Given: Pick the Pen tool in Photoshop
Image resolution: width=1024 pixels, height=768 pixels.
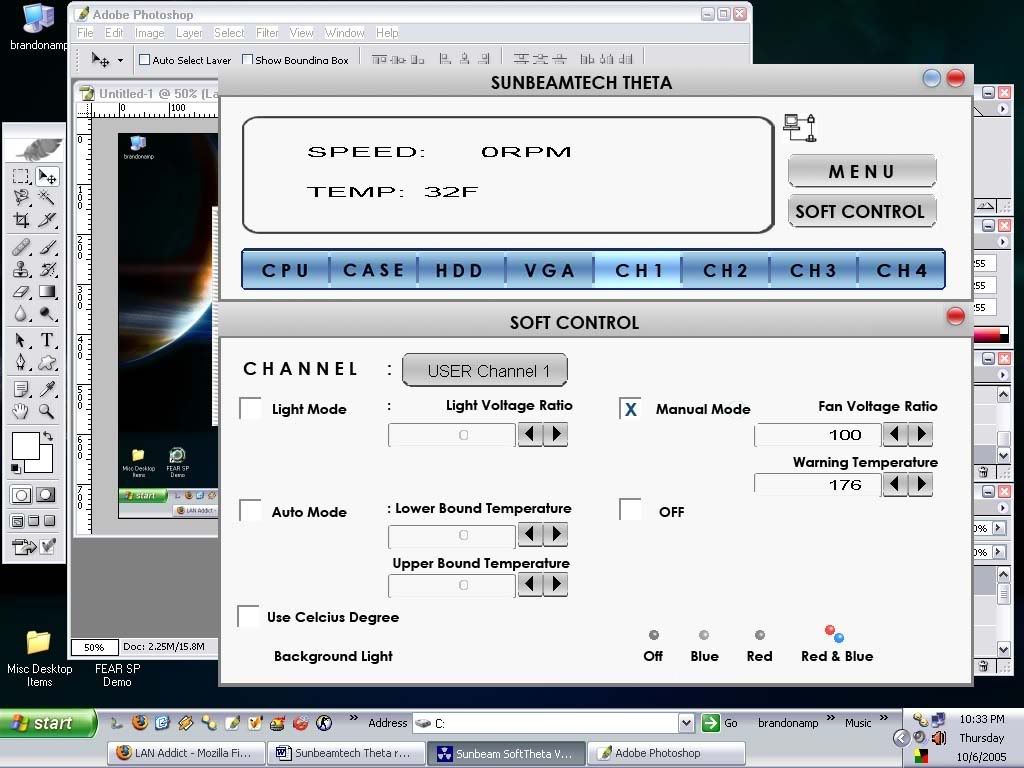Looking at the screenshot, I should click(x=21, y=362).
